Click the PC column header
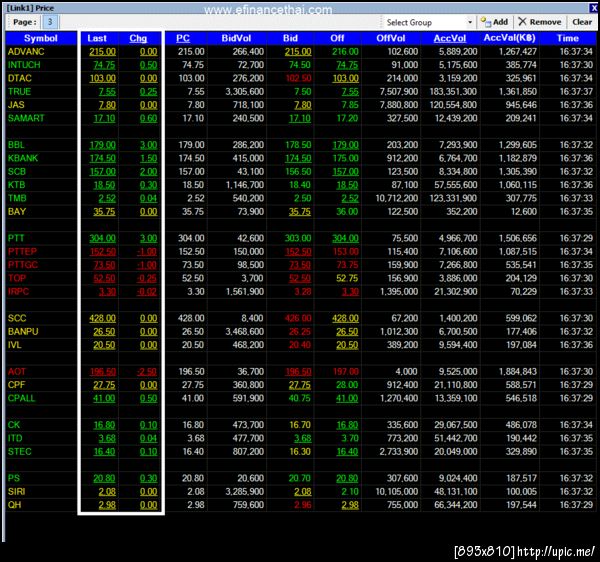The image size is (600, 562). [183, 38]
